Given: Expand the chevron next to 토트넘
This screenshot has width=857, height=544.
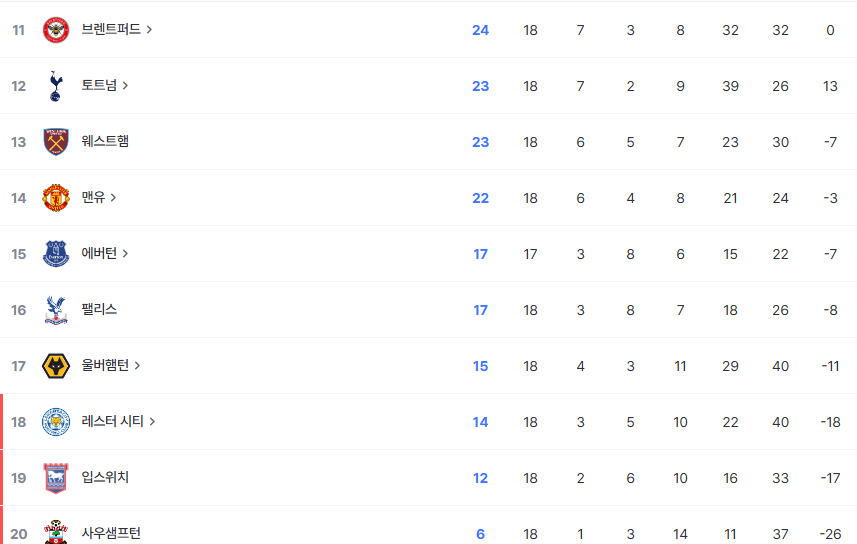Looking at the screenshot, I should click(125, 85).
